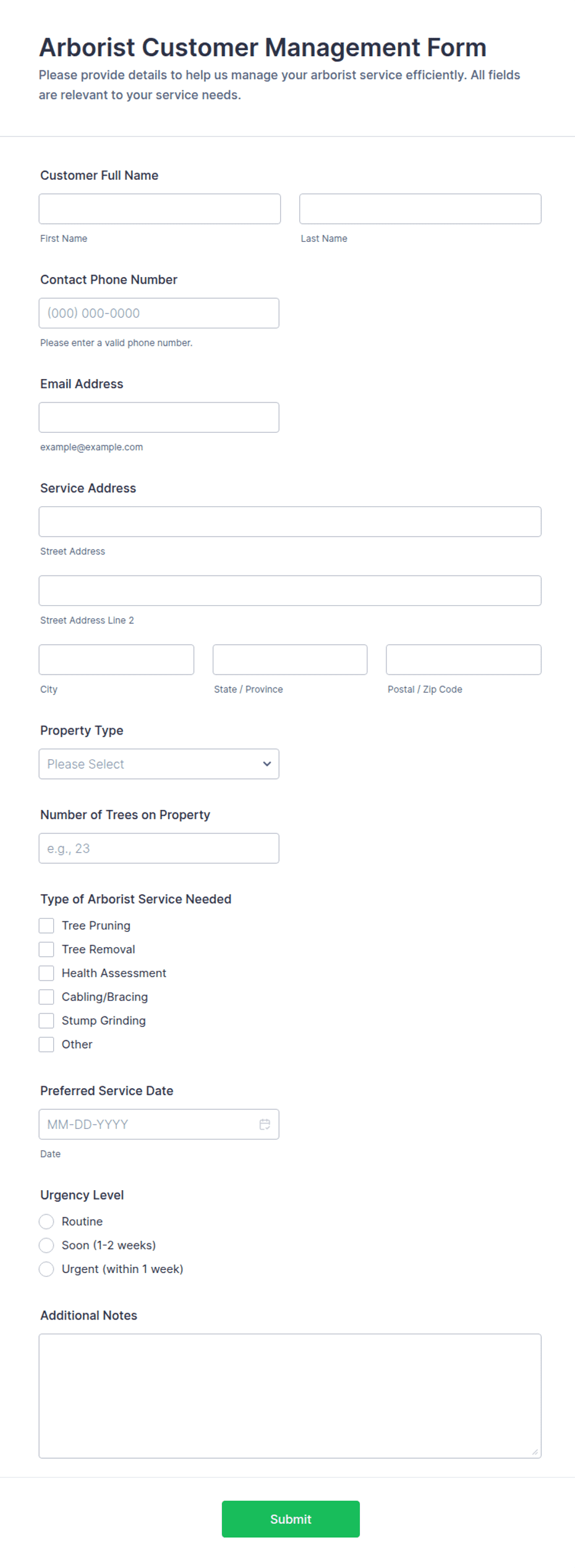This screenshot has width=575, height=1568.
Task: Click the green Submit button
Action: point(291,1519)
